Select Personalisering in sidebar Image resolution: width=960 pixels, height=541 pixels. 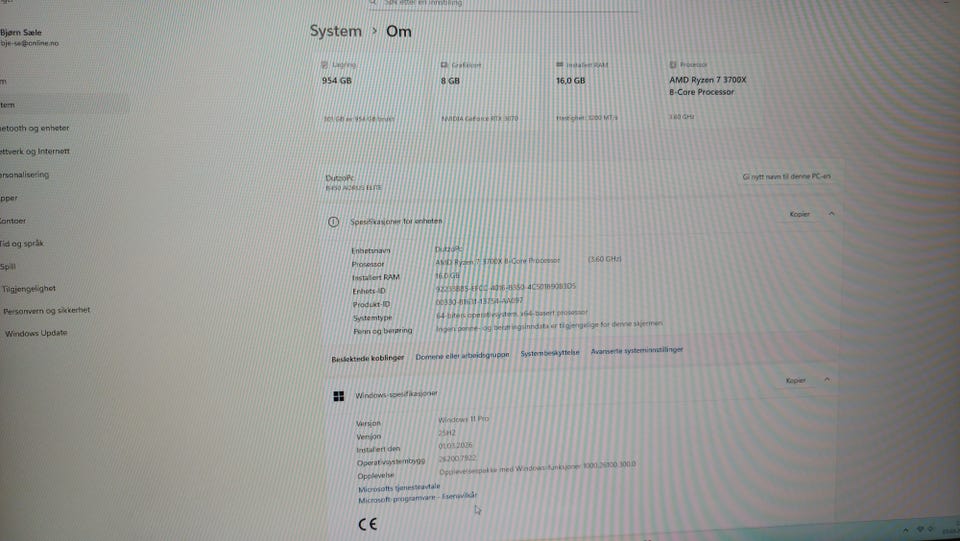tap(24, 174)
